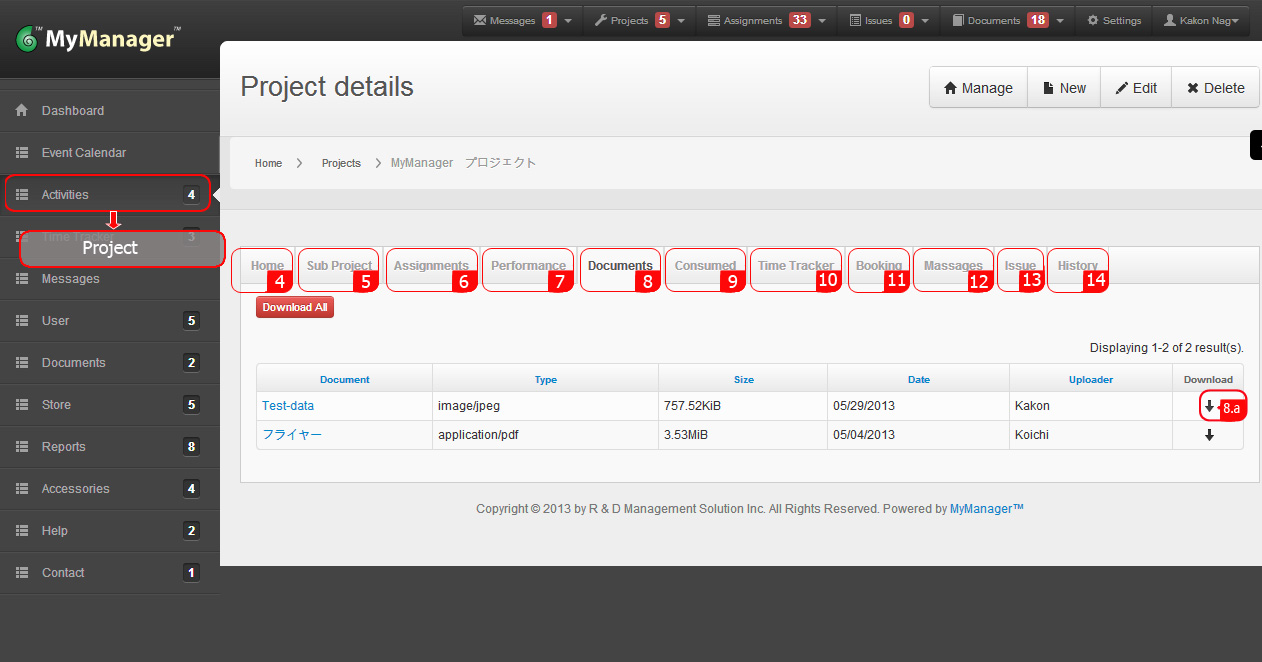
Task: Click the download arrow for the PDF row
Action: 1209,435
